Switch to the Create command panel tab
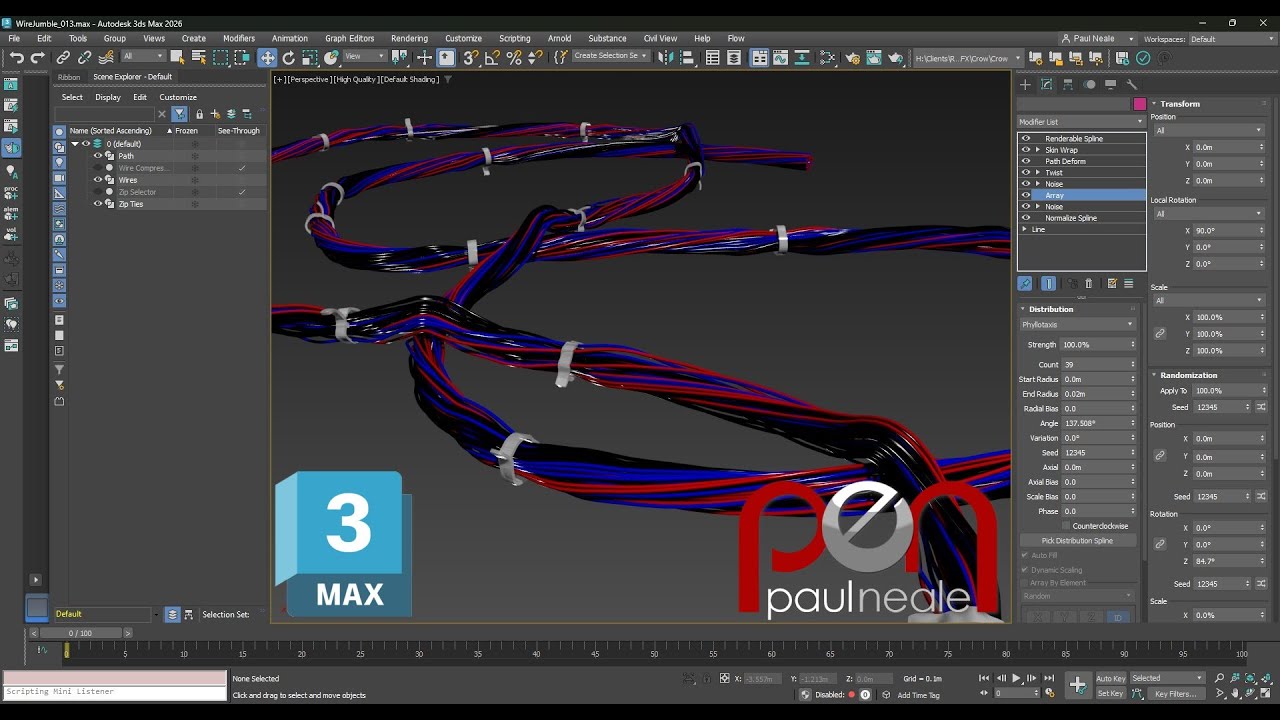Image resolution: width=1280 pixels, height=720 pixels. (1025, 85)
